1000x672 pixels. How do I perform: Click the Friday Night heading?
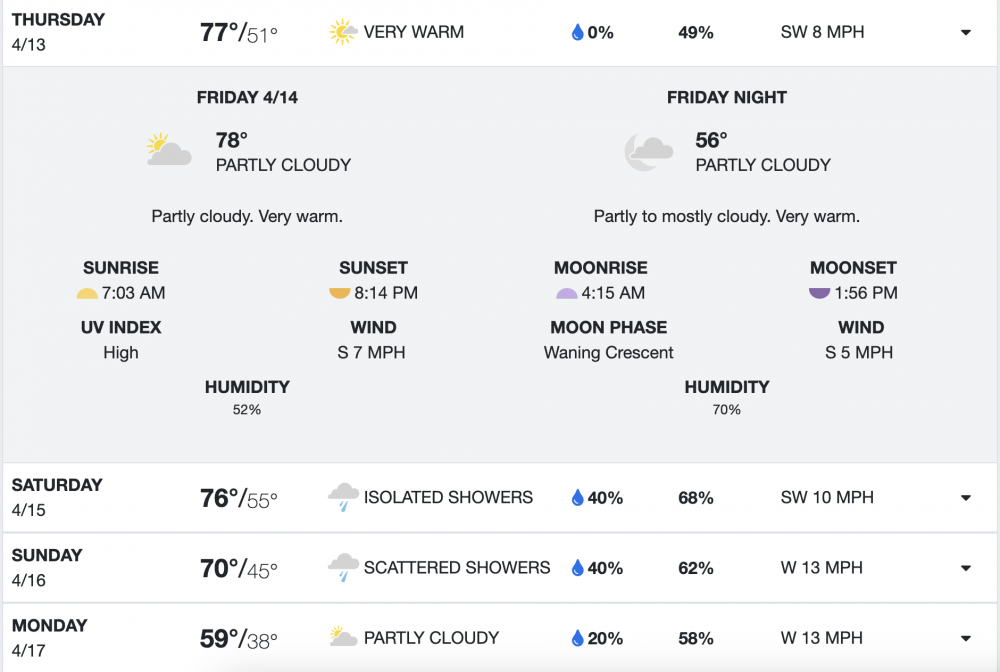tap(727, 98)
